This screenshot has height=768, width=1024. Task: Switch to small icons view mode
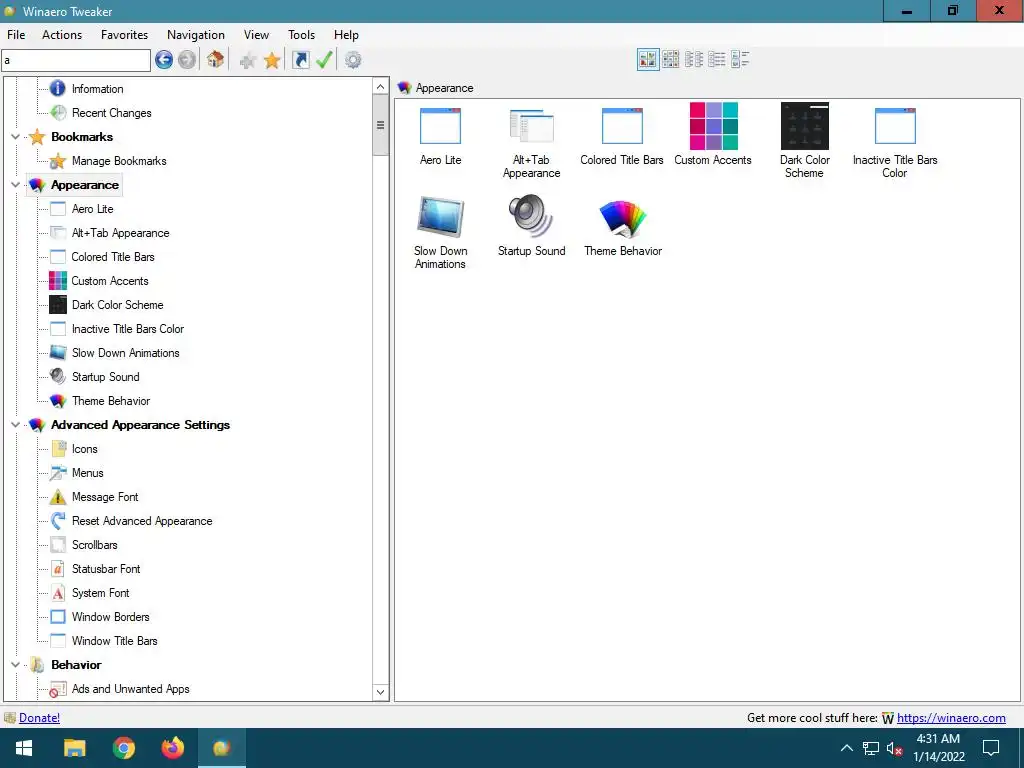click(671, 59)
